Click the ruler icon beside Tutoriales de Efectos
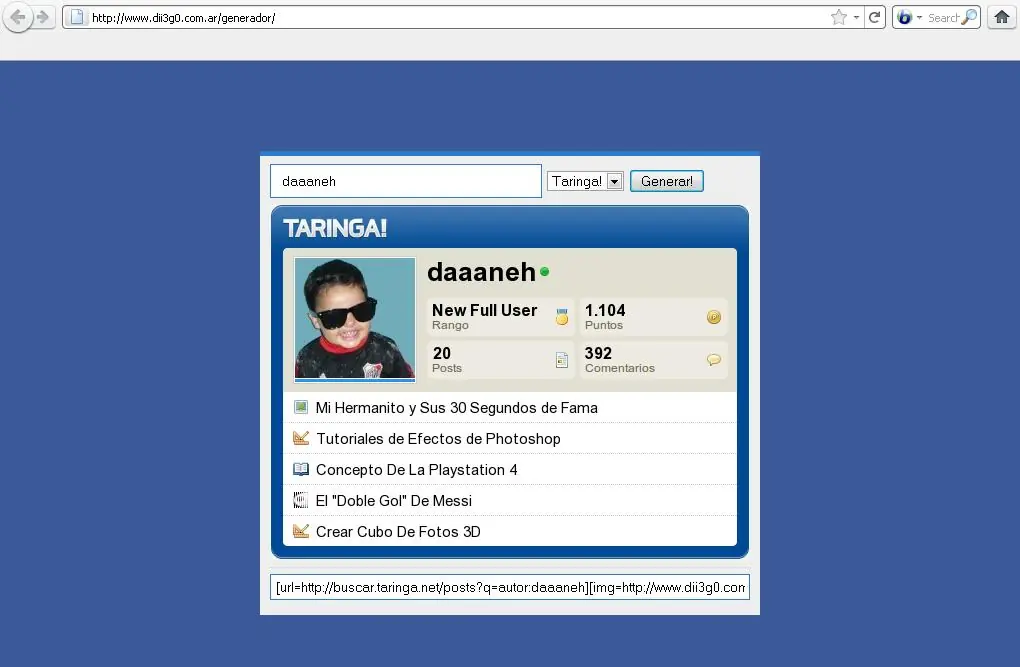1020x667 pixels. pyautogui.click(x=301, y=438)
